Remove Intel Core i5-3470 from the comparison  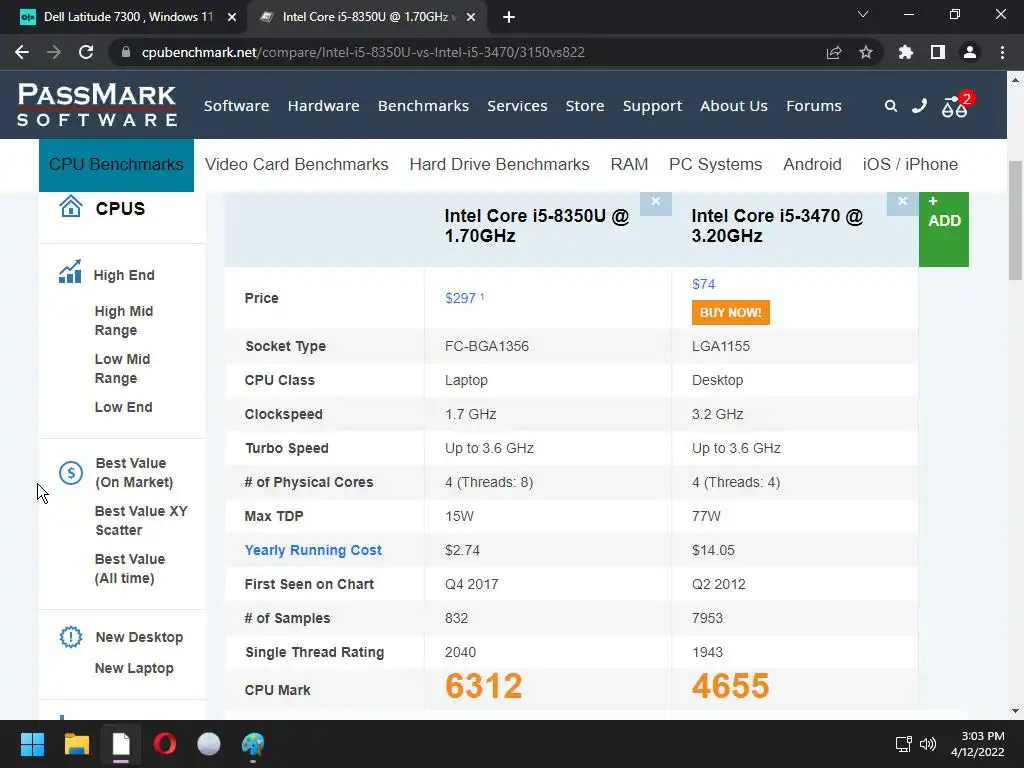click(903, 202)
